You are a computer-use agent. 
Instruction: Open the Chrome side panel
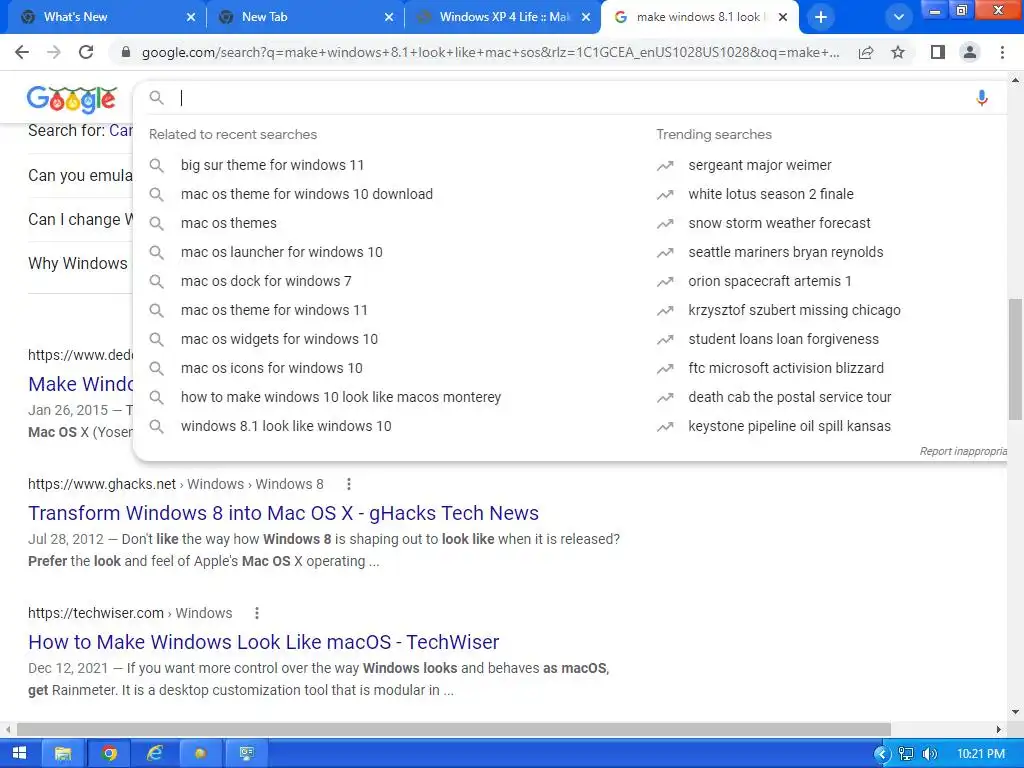point(938,52)
